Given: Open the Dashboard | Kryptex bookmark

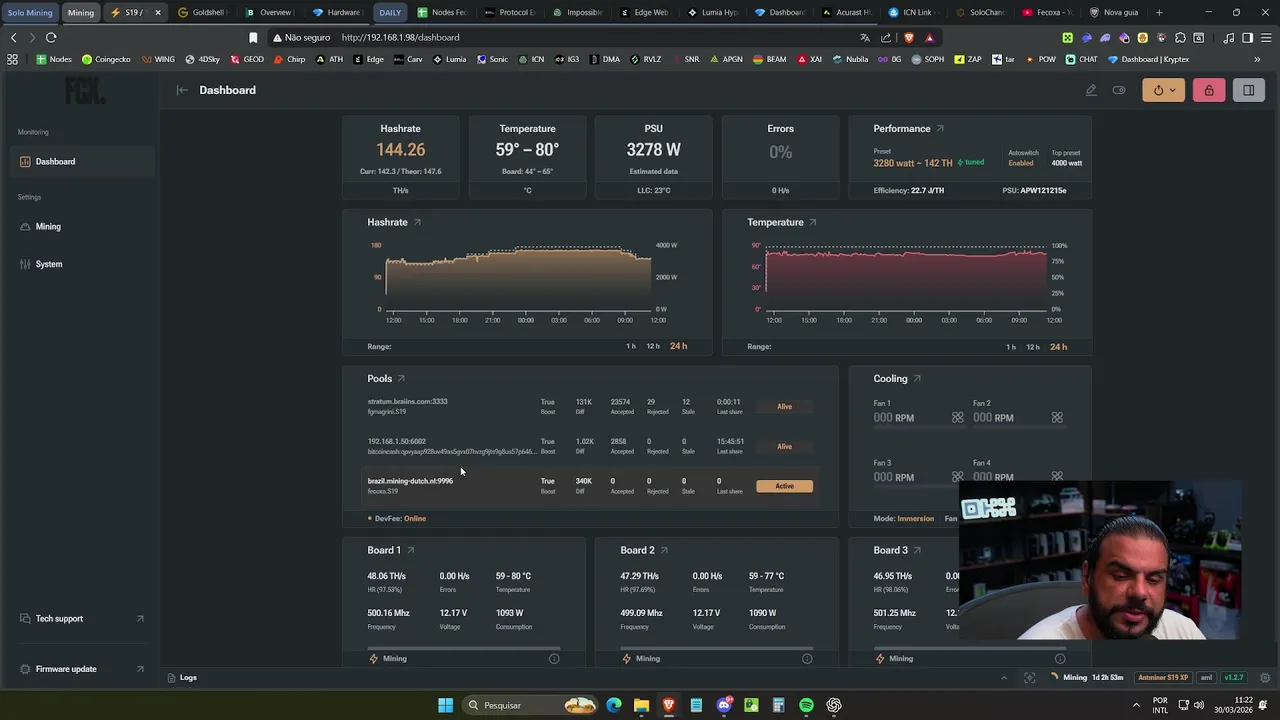Looking at the screenshot, I should [1148, 59].
